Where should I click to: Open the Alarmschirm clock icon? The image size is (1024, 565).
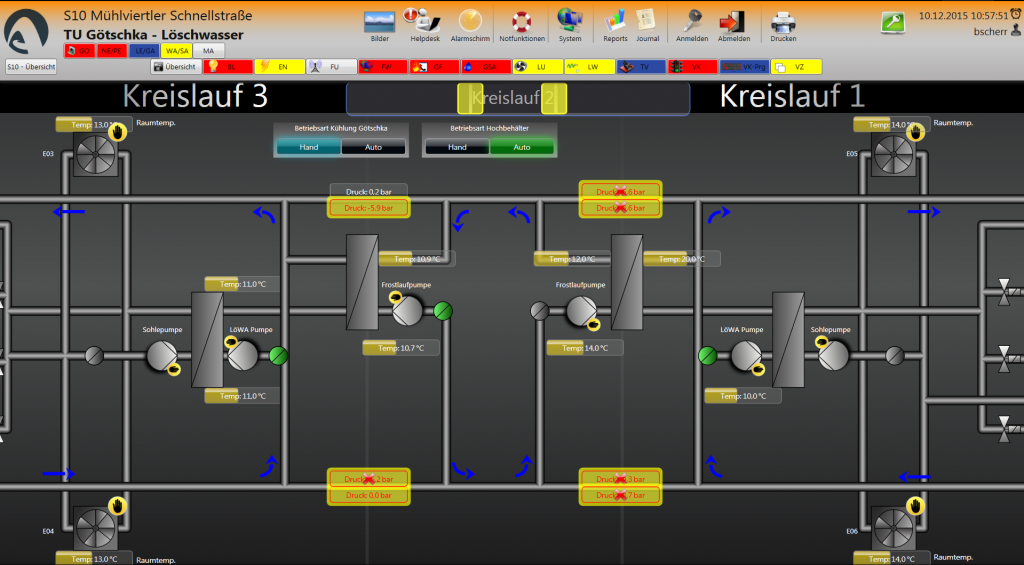tap(470, 21)
